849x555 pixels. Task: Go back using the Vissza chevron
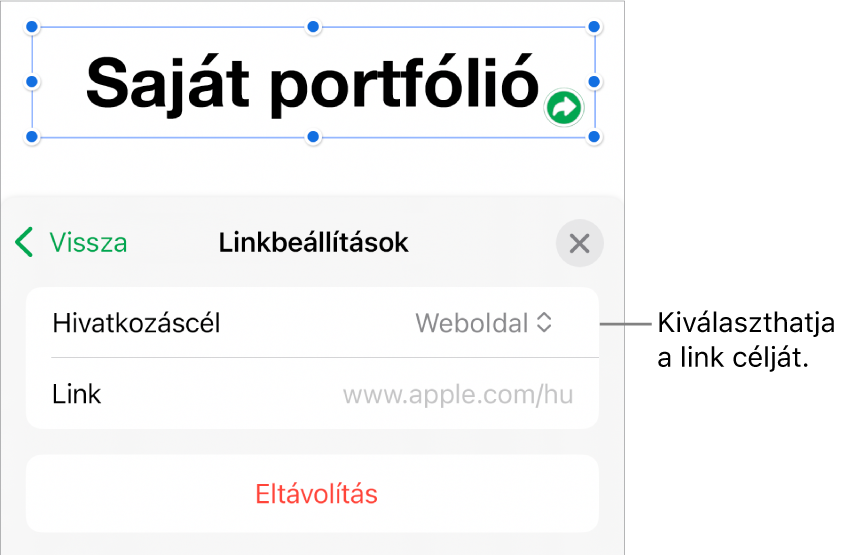[25, 242]
